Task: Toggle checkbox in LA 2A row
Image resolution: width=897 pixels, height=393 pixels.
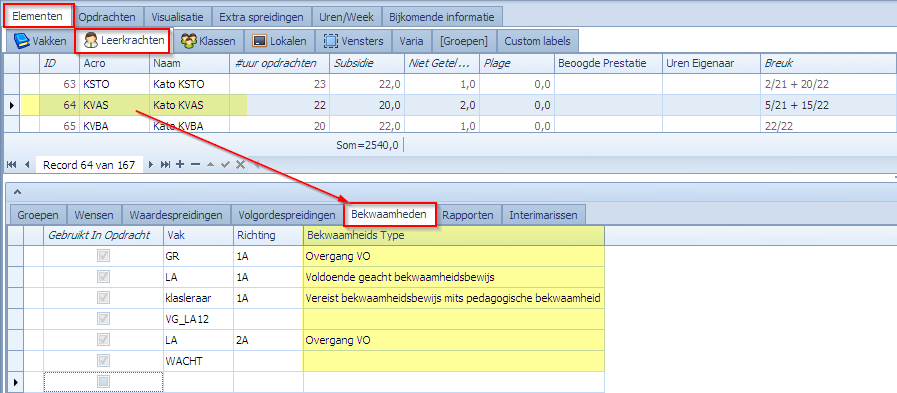Action: click(104, 340)
